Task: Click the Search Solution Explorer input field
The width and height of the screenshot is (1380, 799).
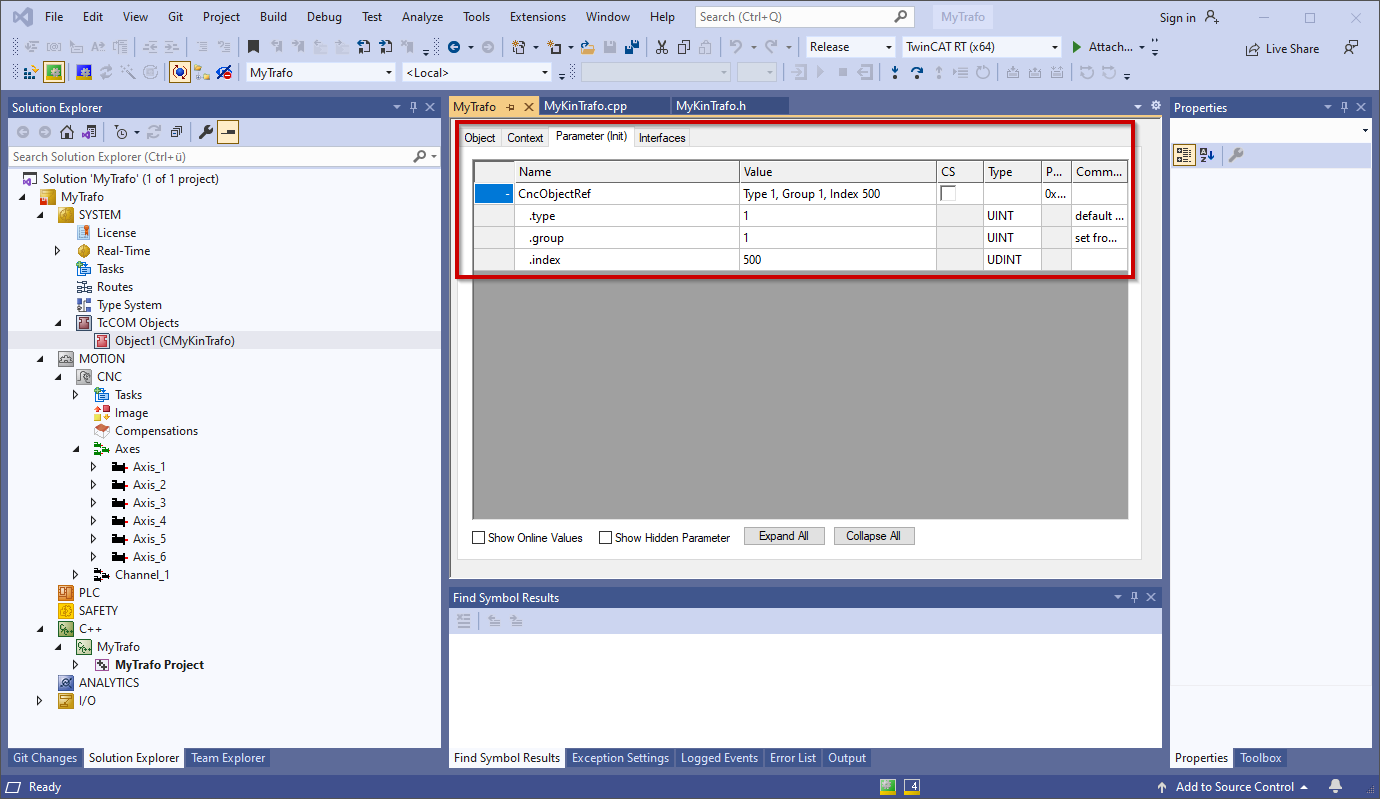Action: 211,157
